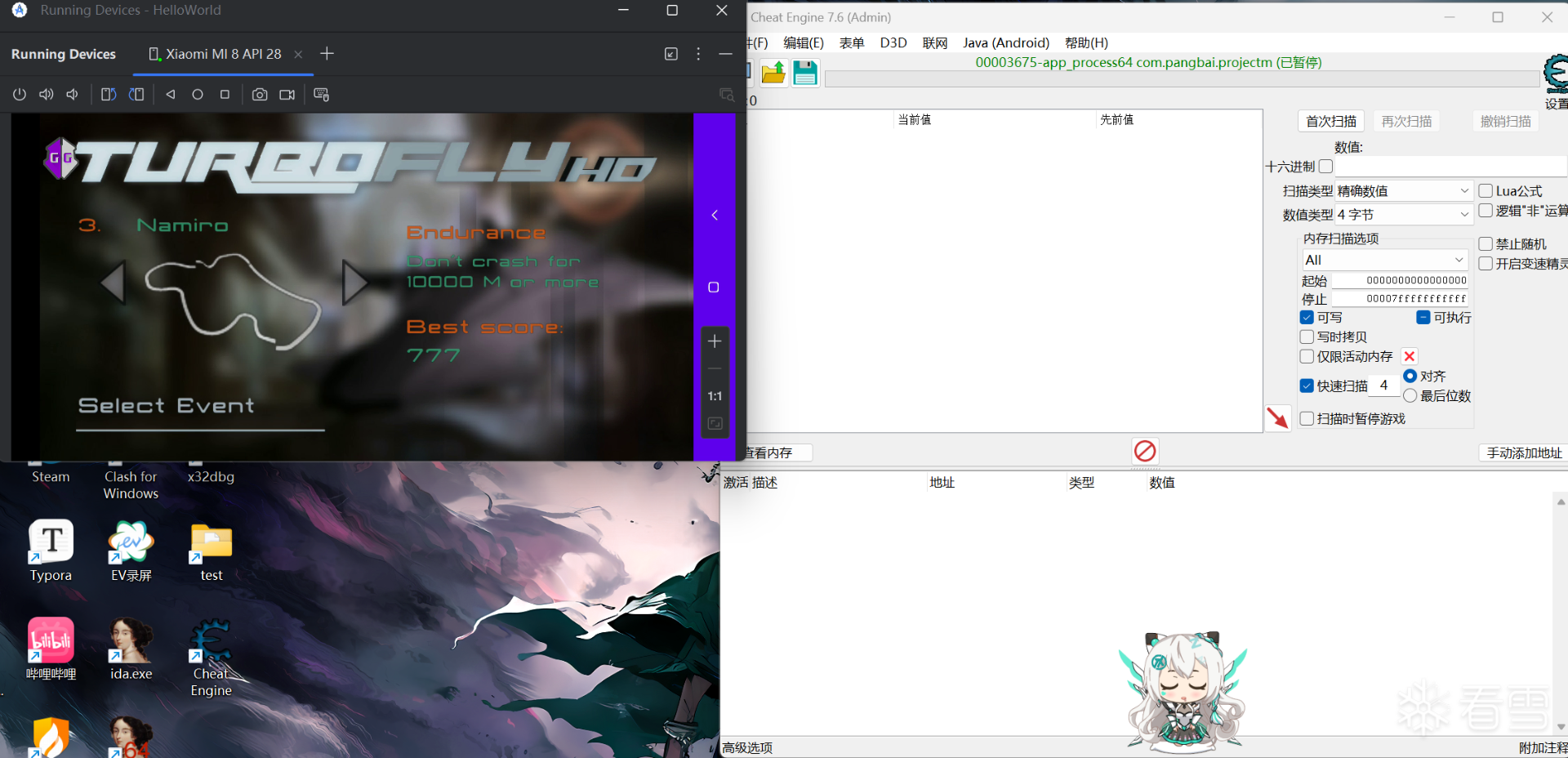Open the test folder shortcut on desktop

(212, 551)
